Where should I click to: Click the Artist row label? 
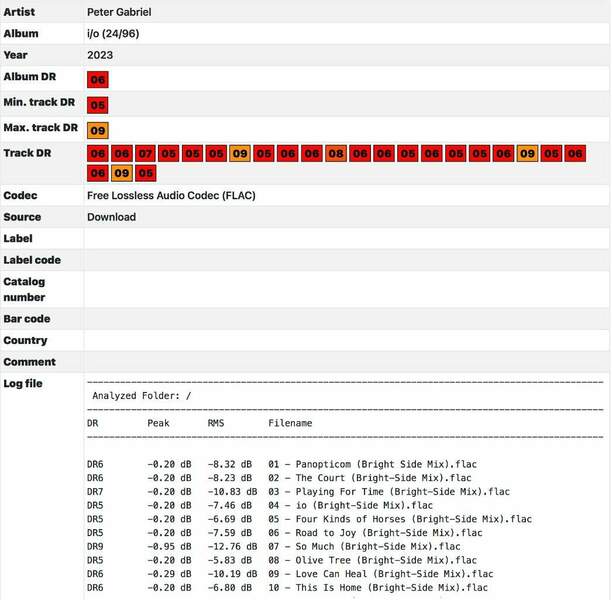[19, 12]
